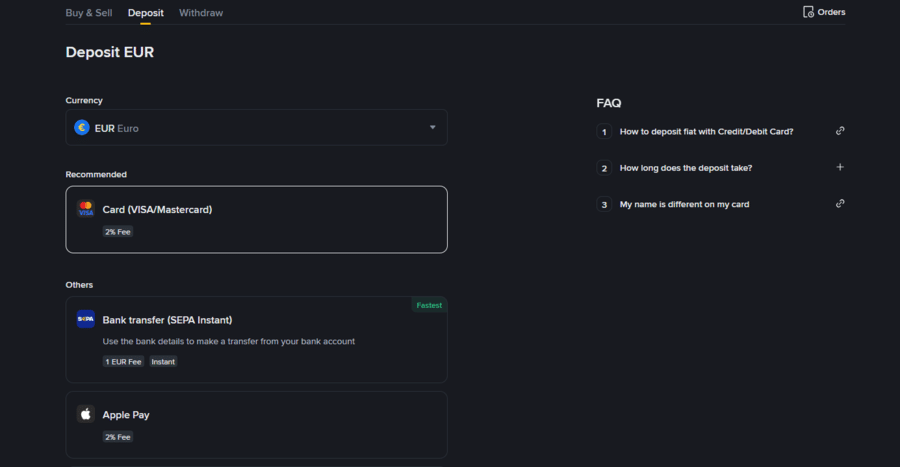Open the Orders page

[824, 12]
